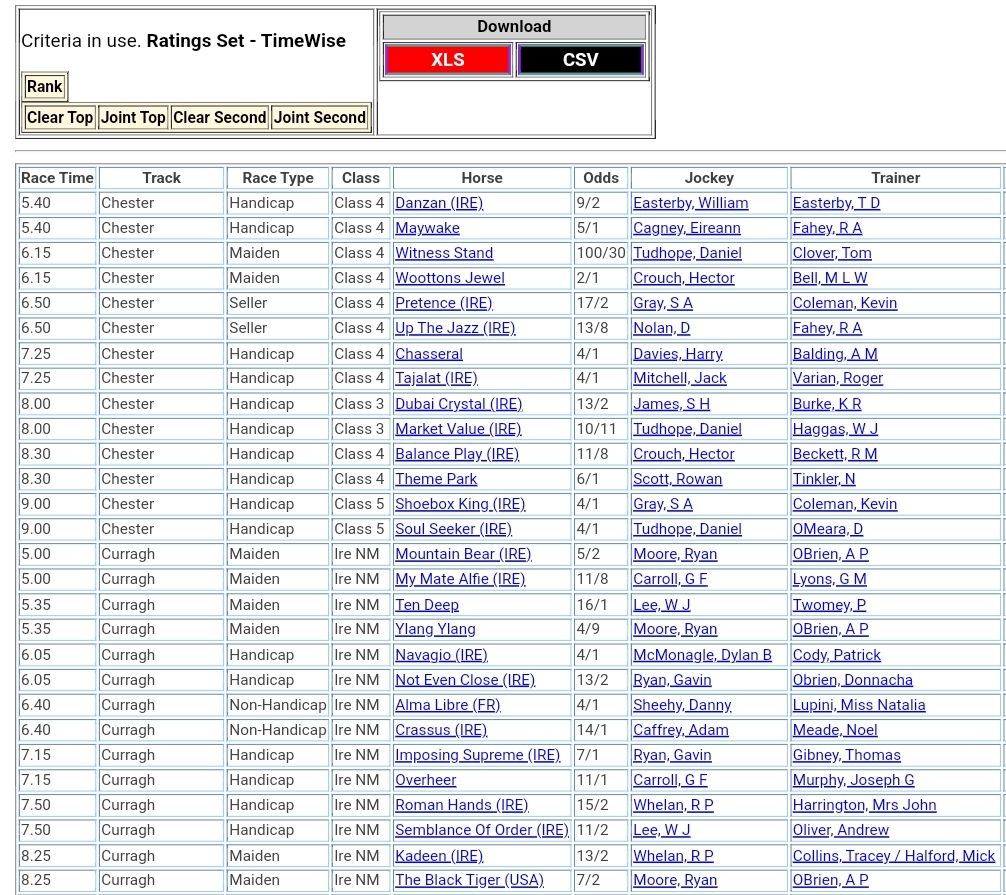Viewport: 1006px width, 895px height.
Task: Click the Horse column header
Action: point(482,178)
